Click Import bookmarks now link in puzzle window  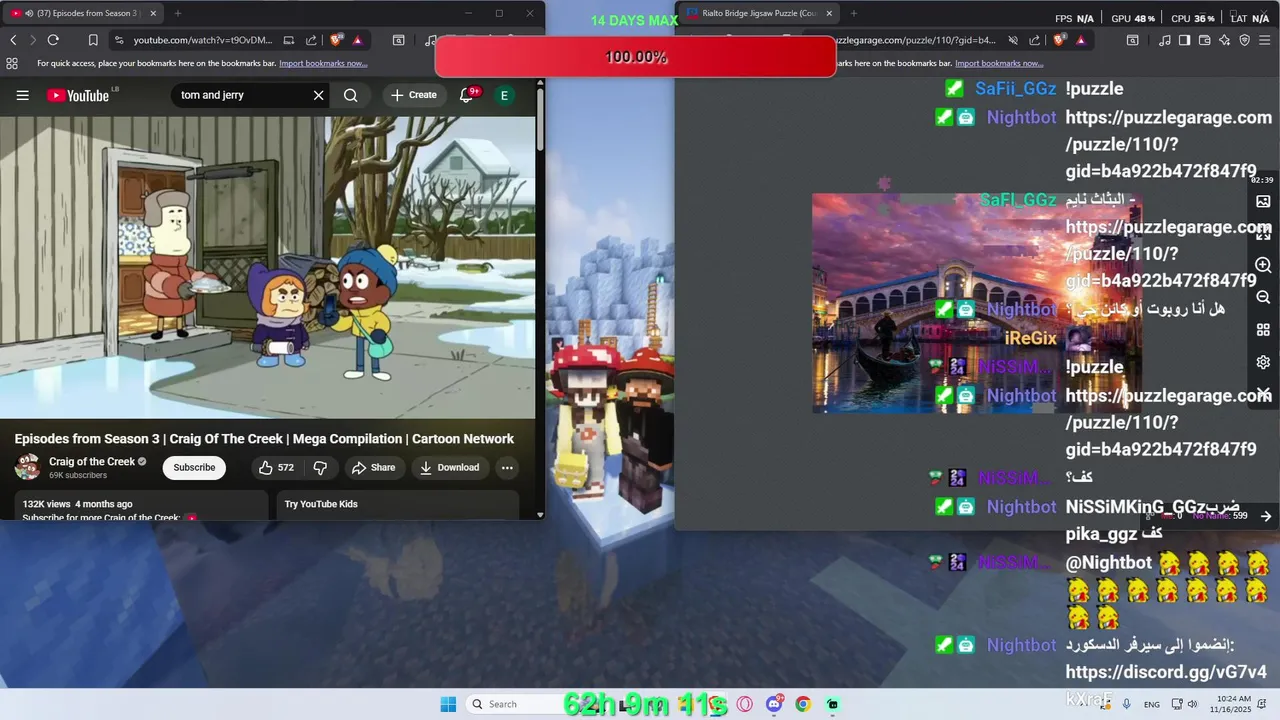click(999, 63)
